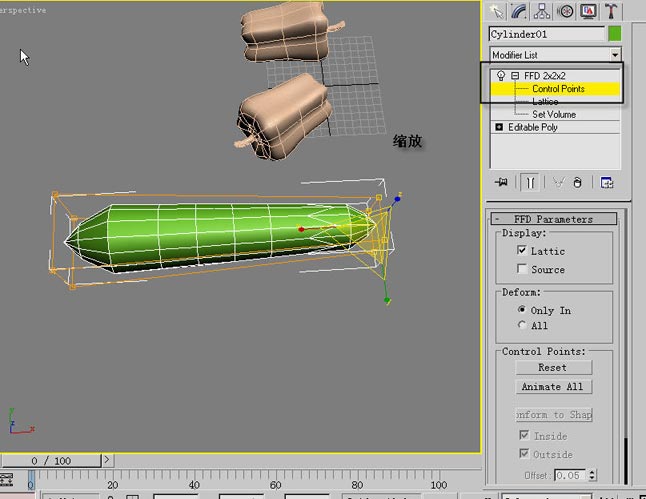Select FFD 2x2x2 modifier entry
The height and width of the screenshot is (499, 646).
(545, 76)
